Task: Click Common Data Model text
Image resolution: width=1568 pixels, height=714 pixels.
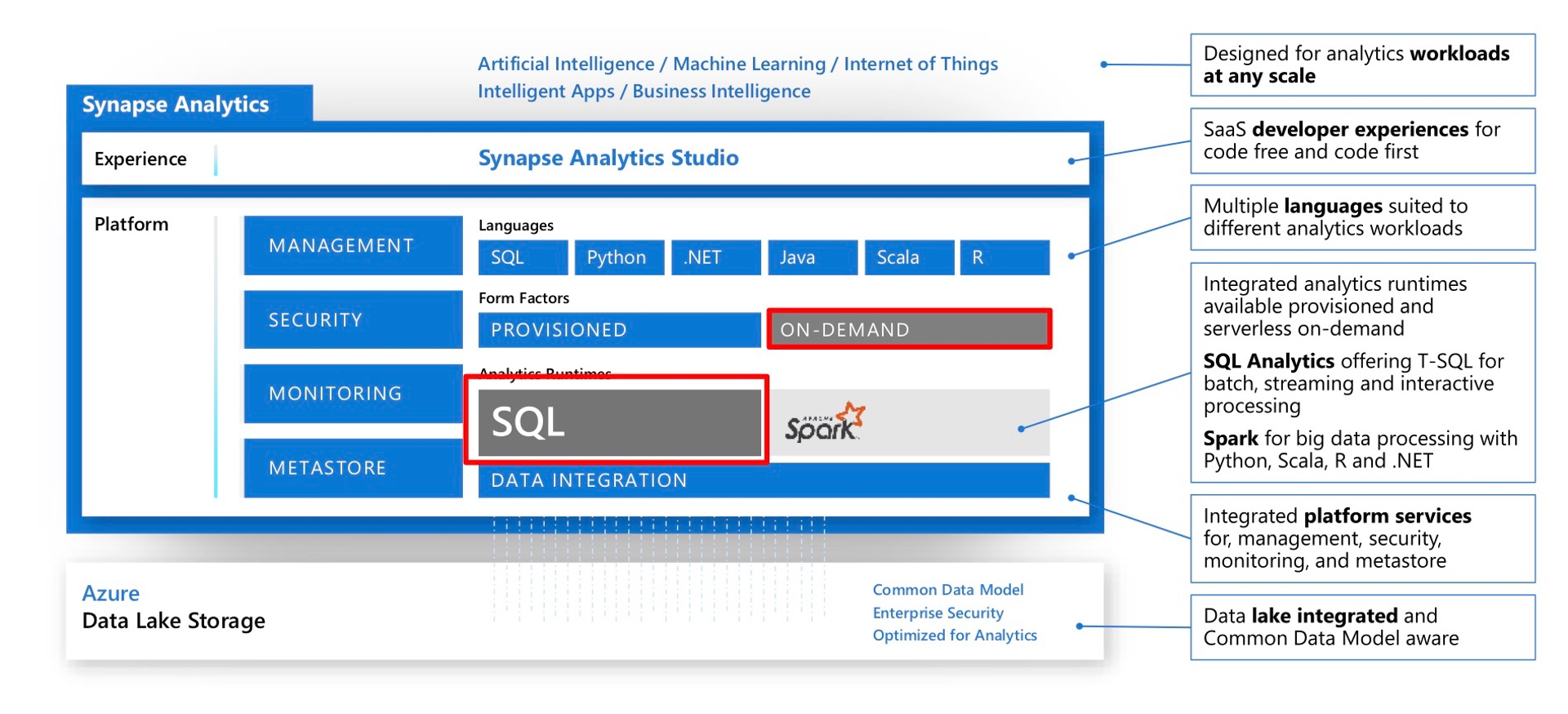Action: coord(947,590)
